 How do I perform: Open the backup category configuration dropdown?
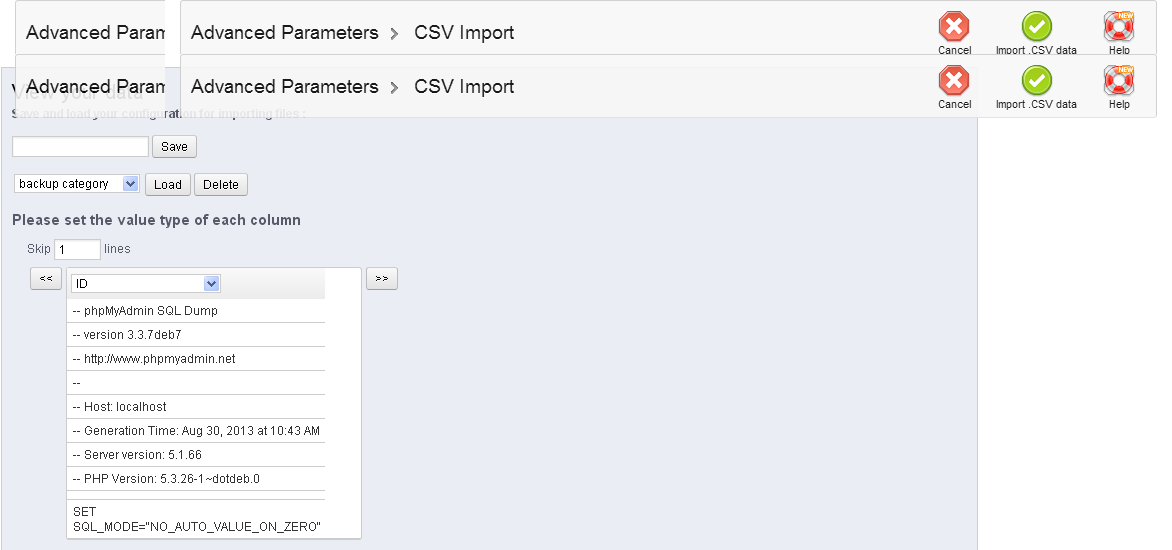coord(77,184)
